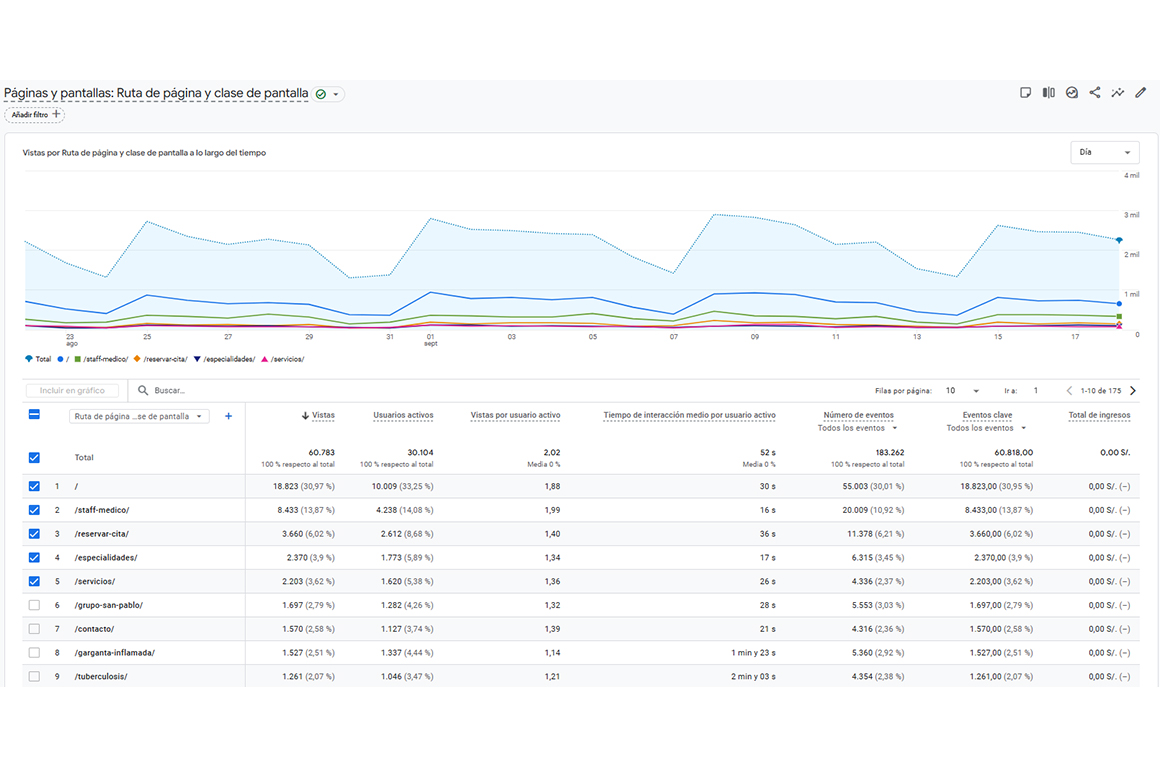Click the sparkline trend icon
The image size is (1160, 767).
[1118, 93]
